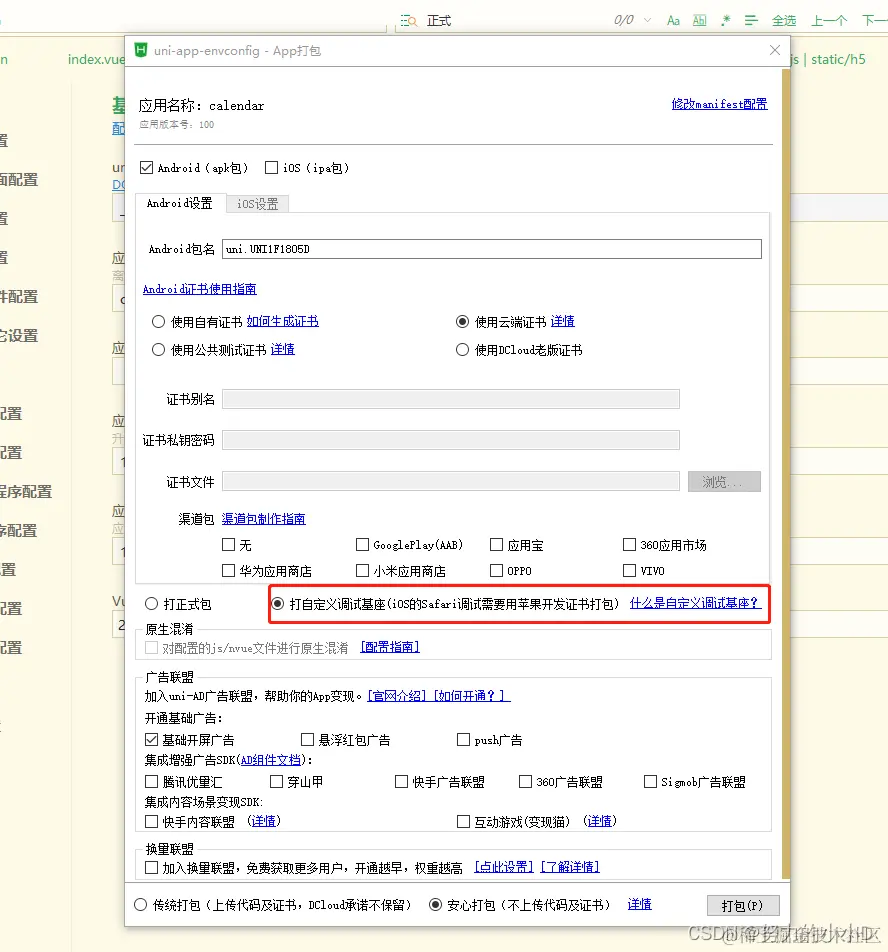Screen dimensions: 888x952
Task: Open the 0/0 match count dropdown arrow
Action: point(648,21)
